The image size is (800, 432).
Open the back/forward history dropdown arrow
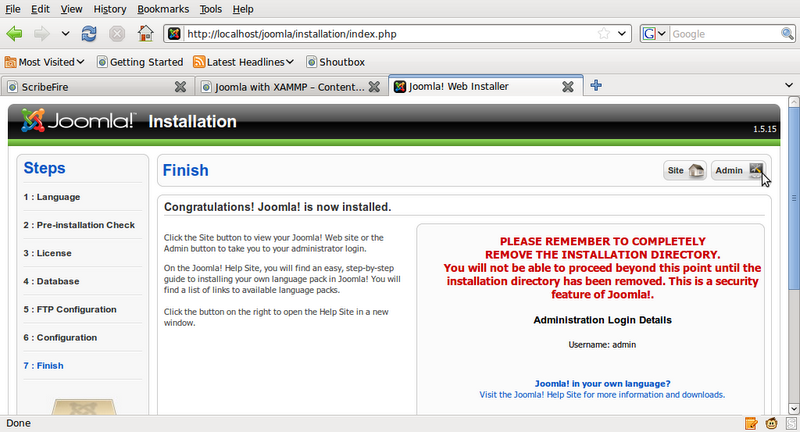click(65, 34)
